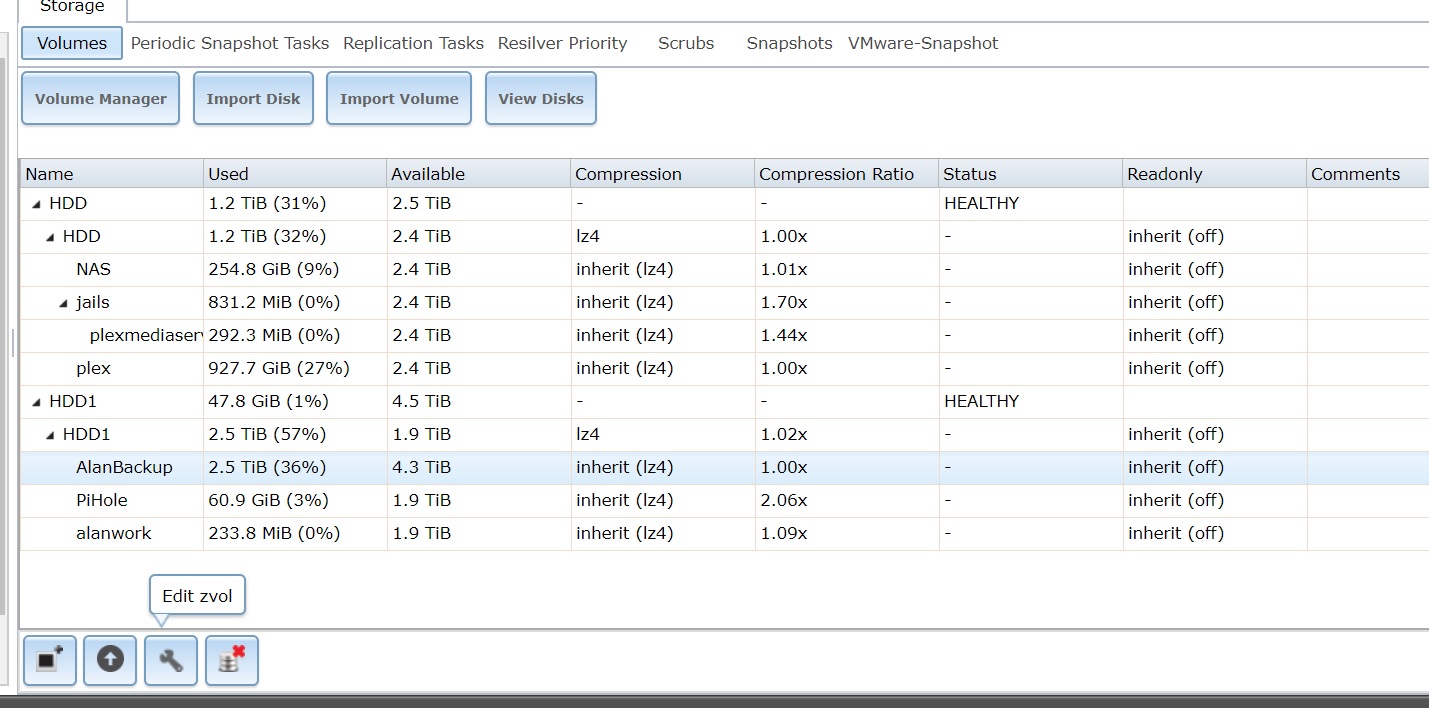This screenshot has height=708, width=1429.
Task: Click the "1.44x" compression ratio
Action: (783, 335)
